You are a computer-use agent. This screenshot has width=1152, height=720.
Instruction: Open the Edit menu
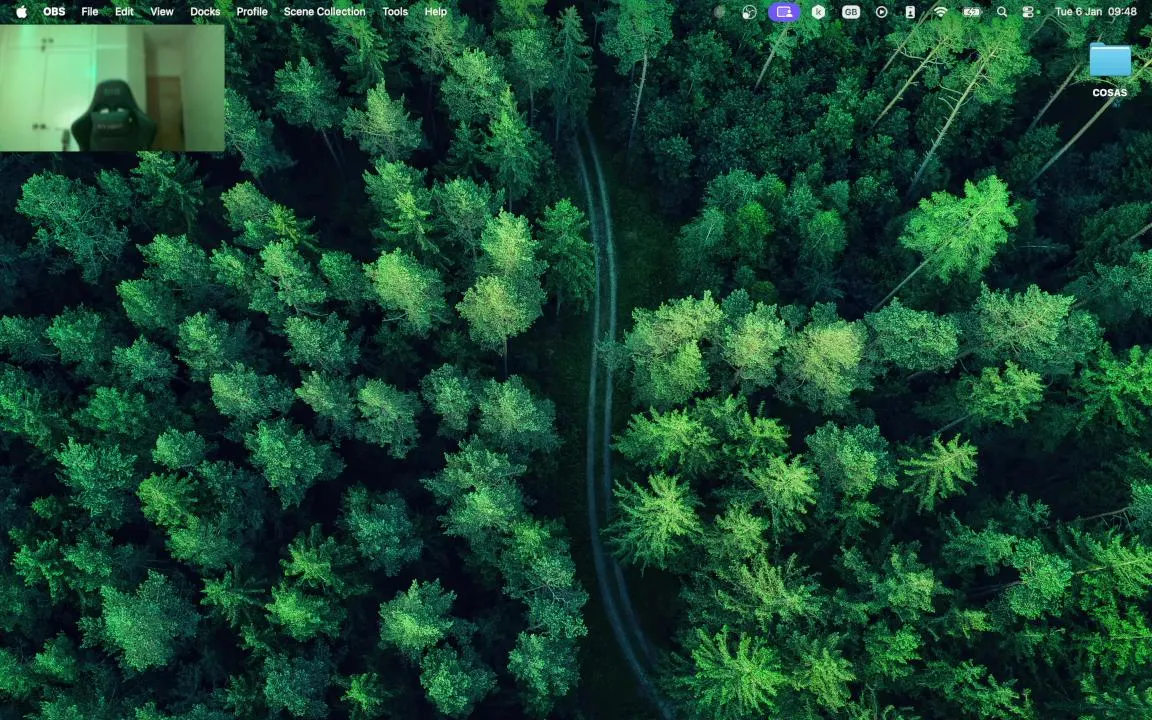124,12
